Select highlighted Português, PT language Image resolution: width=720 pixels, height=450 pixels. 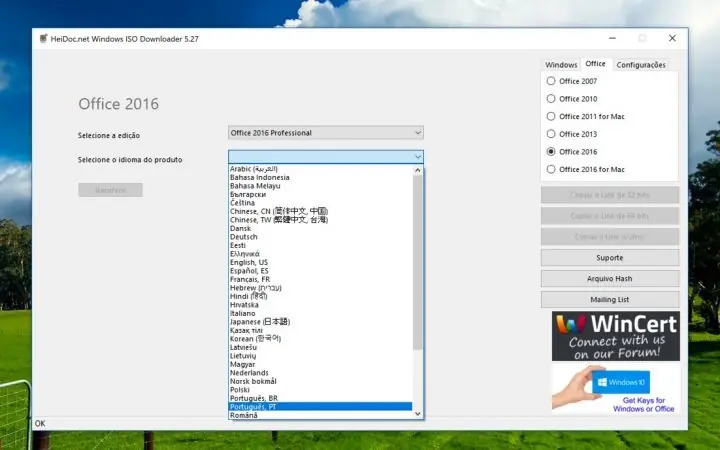(x=321, y=407)
